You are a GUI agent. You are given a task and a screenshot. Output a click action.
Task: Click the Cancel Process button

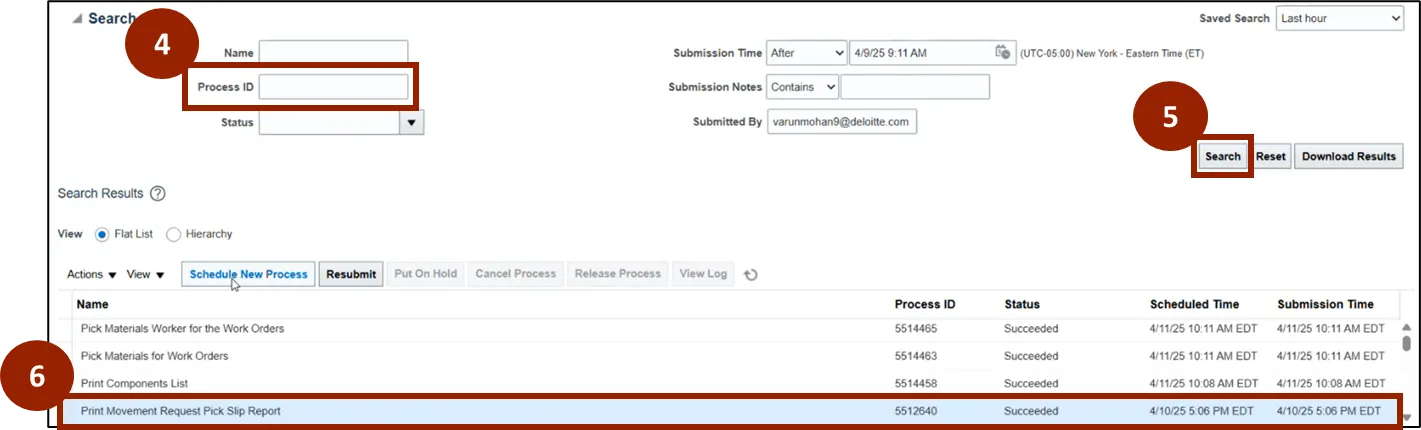pyautogui.click(x=516, y=274)
